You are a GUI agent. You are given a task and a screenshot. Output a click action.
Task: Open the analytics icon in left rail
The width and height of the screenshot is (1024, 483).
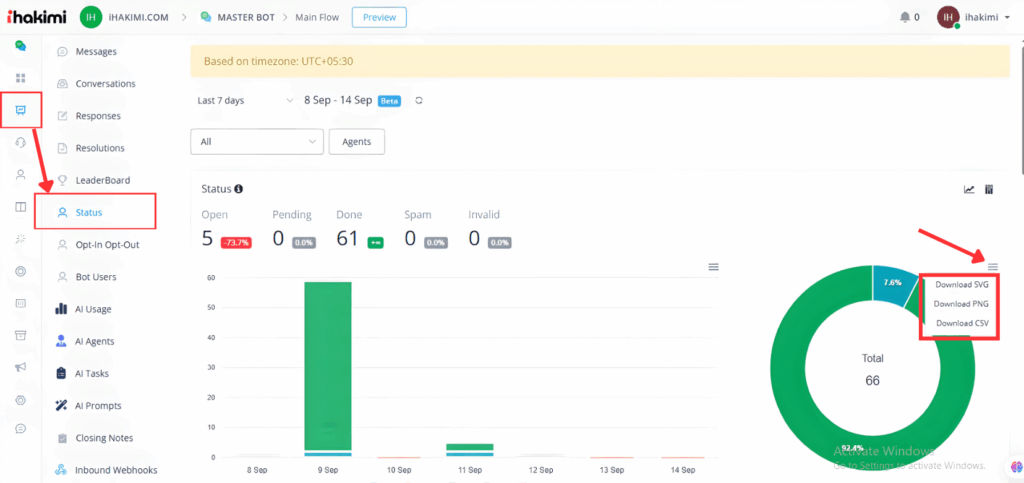pyautogui.click(x=20, y=110)
